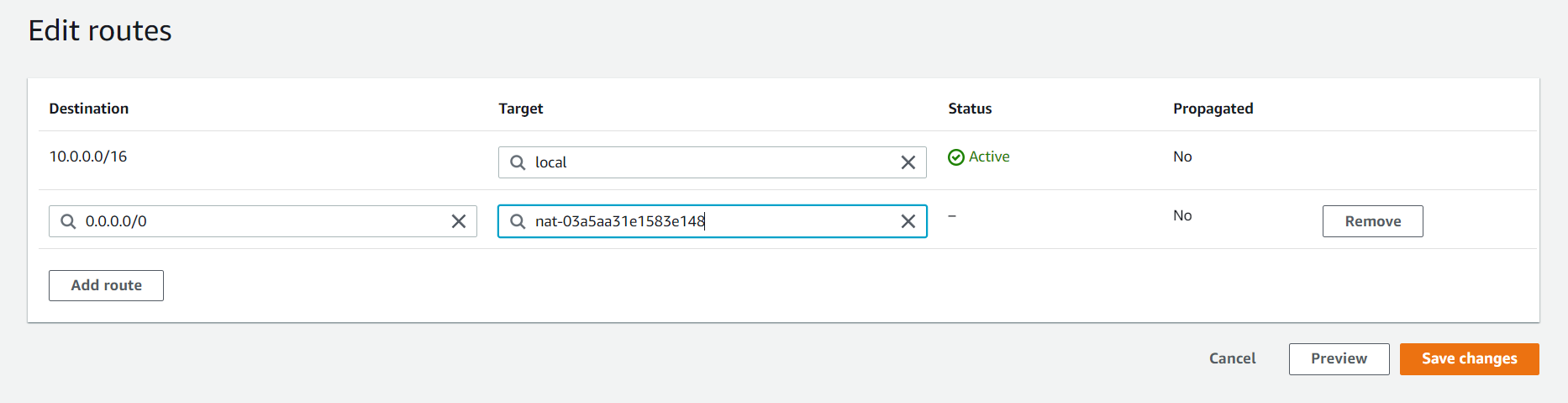
Task: Clear the nat-03a5aa31e1583e148 target field
Action: click(908, 221)
